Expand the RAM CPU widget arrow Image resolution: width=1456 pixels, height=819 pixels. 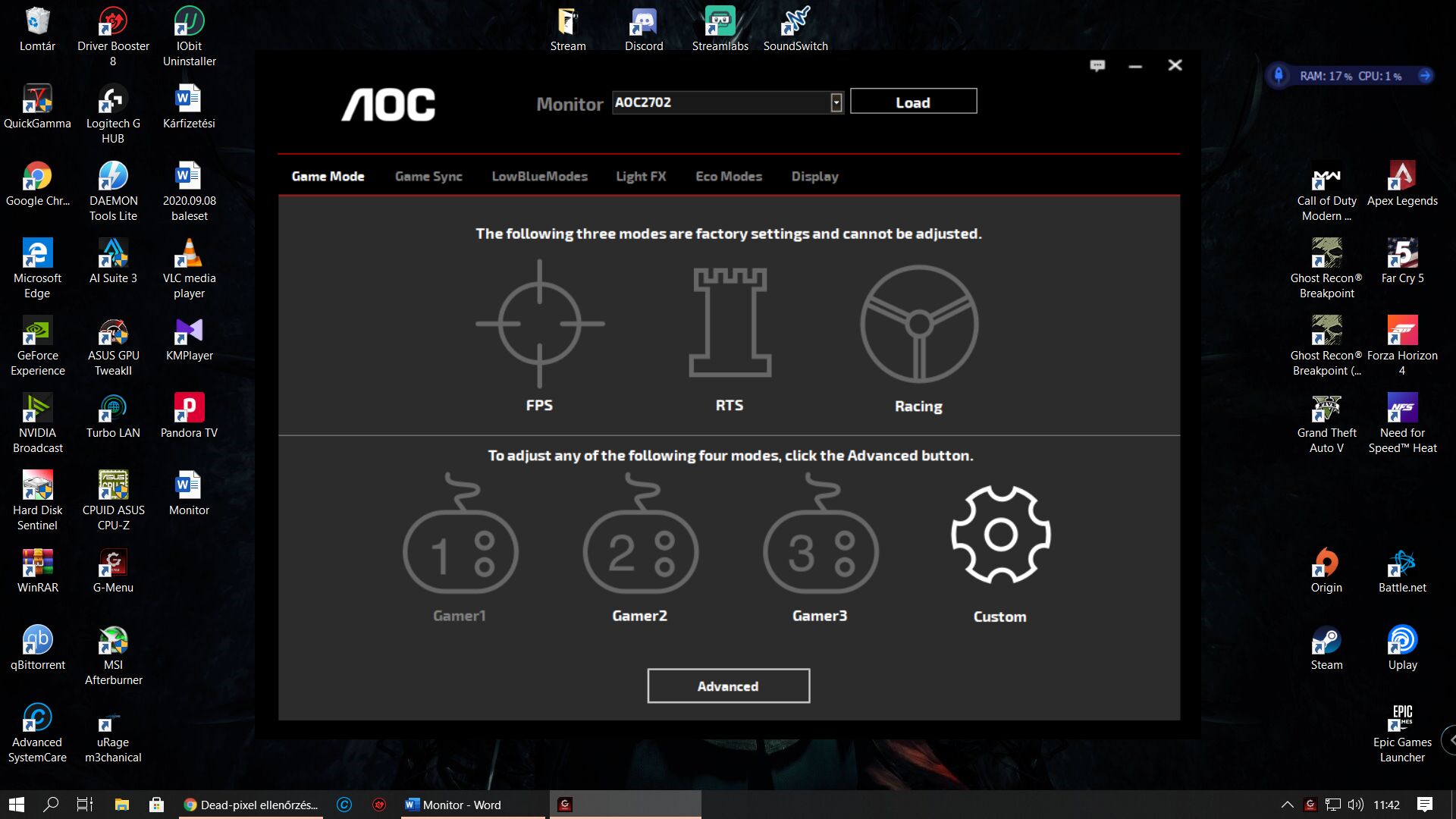(1425, 76)
